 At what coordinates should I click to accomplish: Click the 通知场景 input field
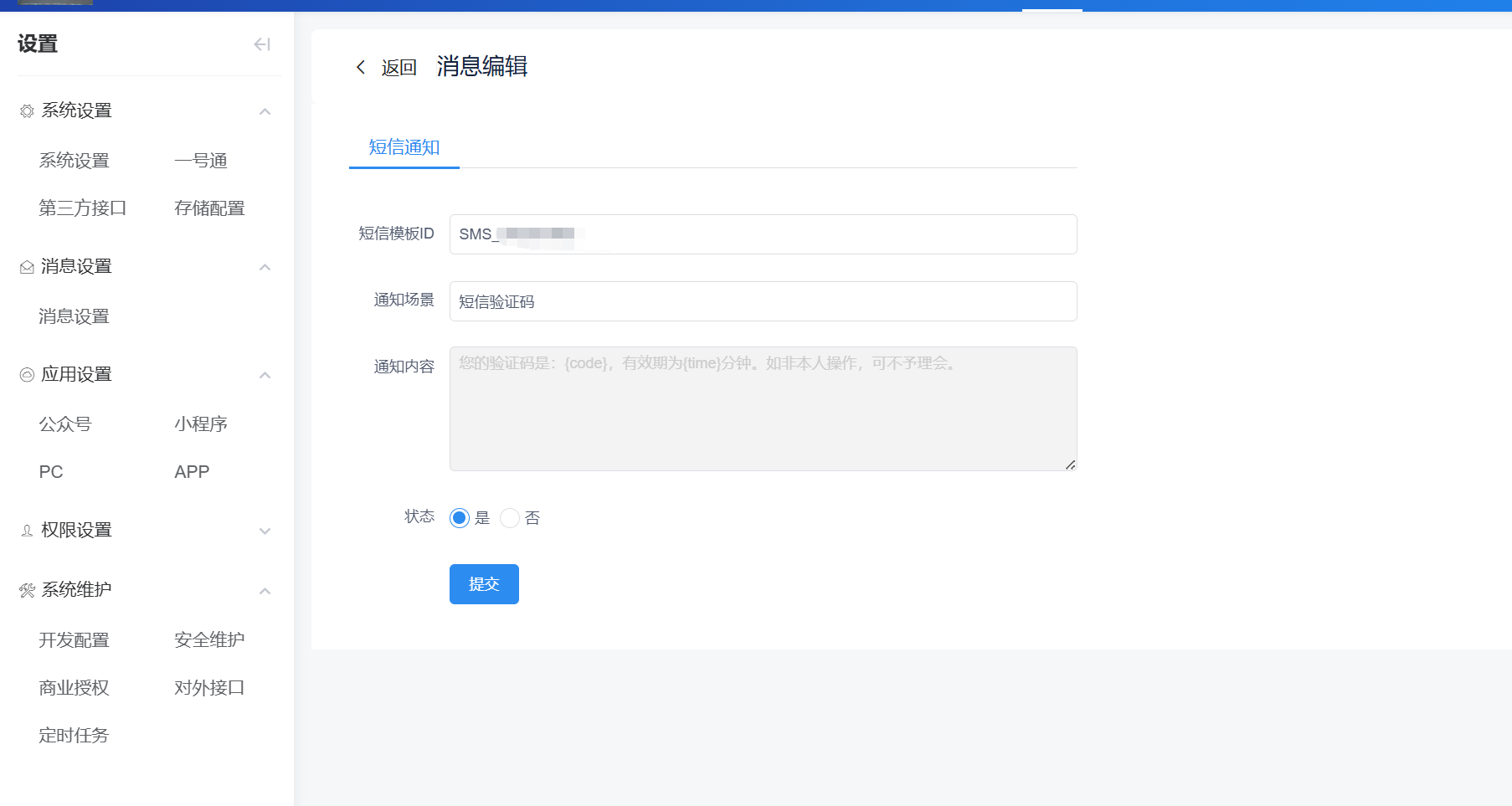click(762, 301)
